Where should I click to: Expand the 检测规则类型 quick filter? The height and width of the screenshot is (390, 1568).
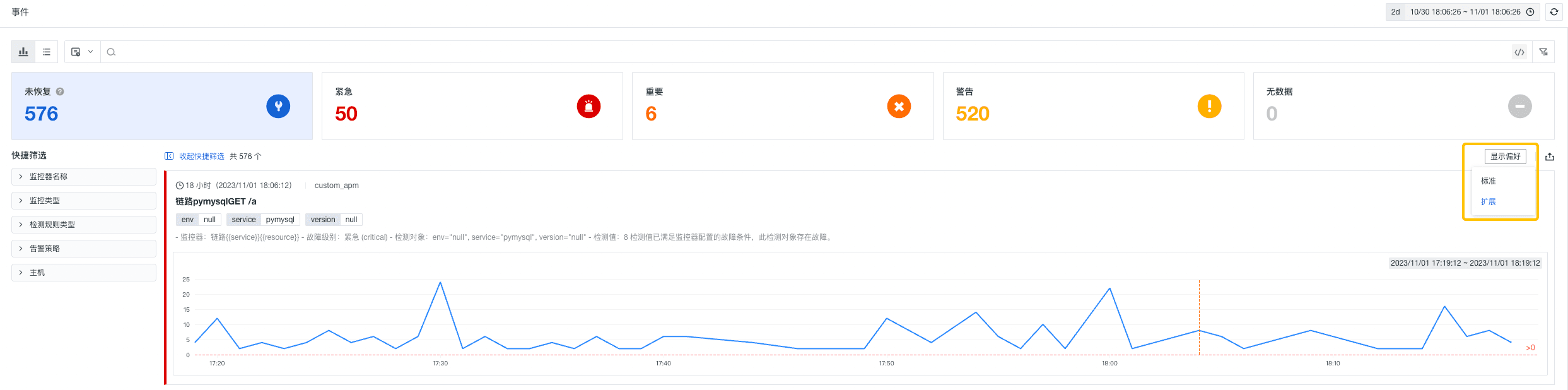tap(84, 225)
